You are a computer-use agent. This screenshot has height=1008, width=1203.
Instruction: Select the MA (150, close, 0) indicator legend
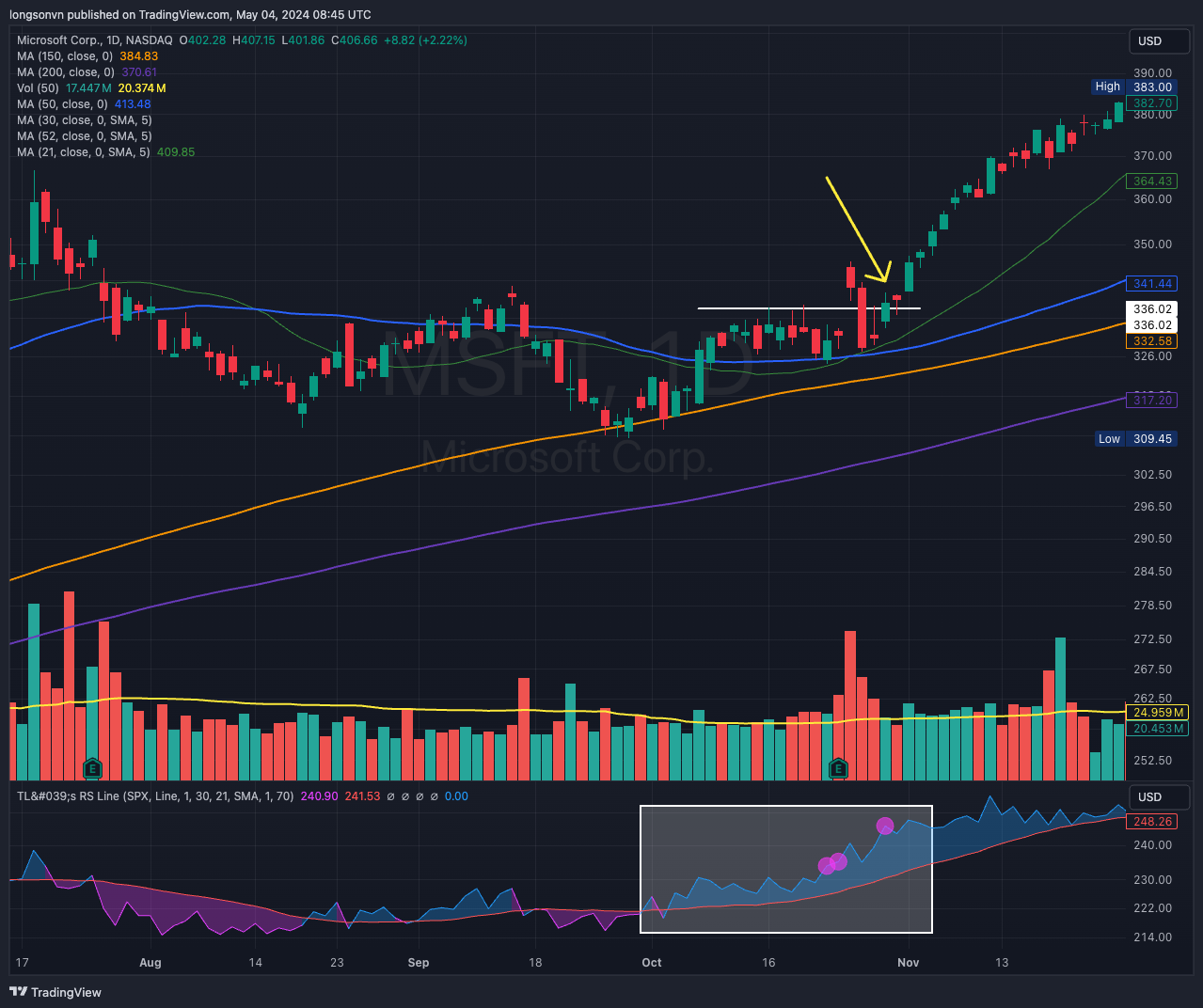pos(65,56)
